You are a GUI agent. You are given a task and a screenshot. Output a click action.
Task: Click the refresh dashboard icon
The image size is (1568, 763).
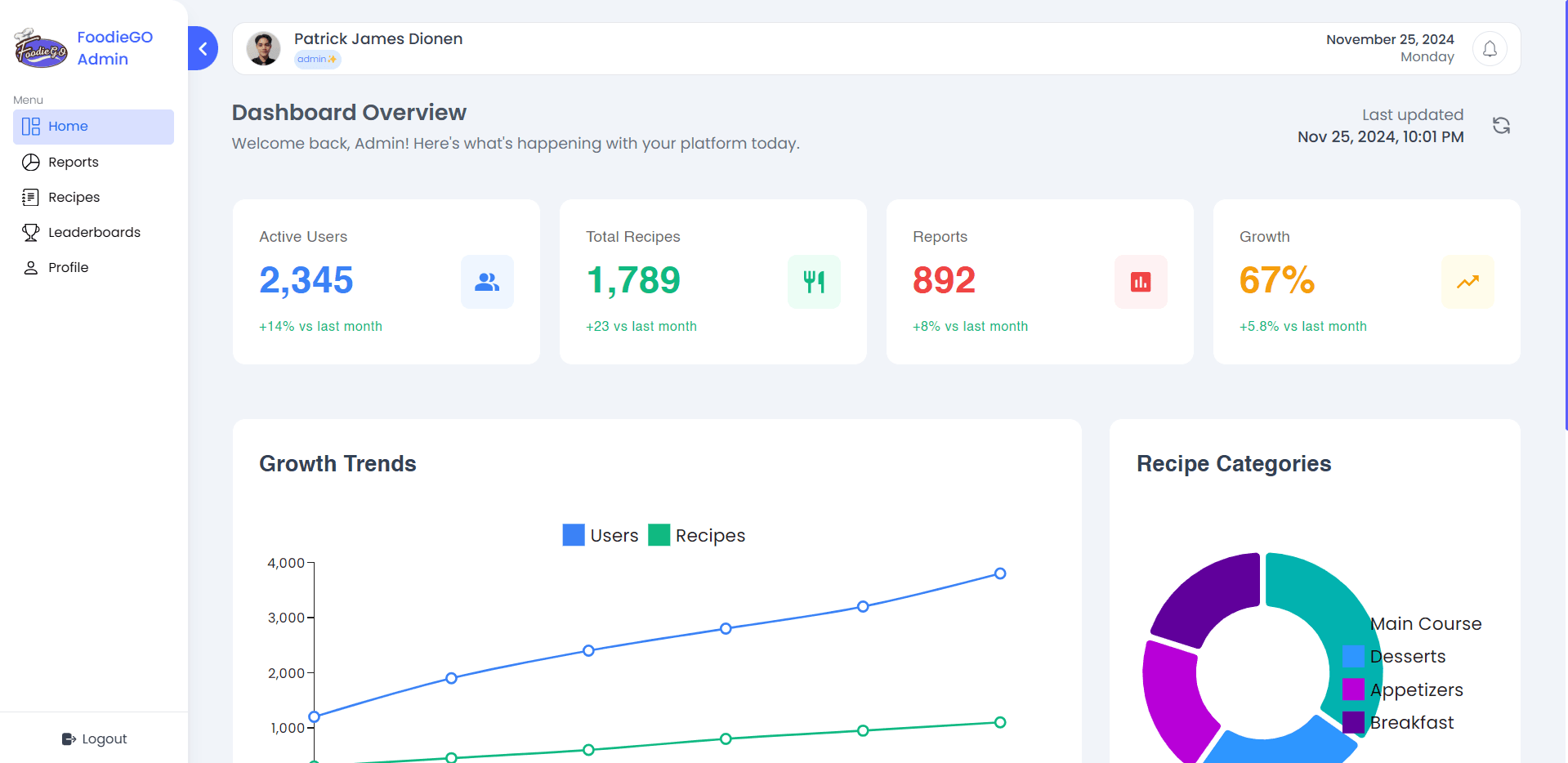tap(1501, 126)
